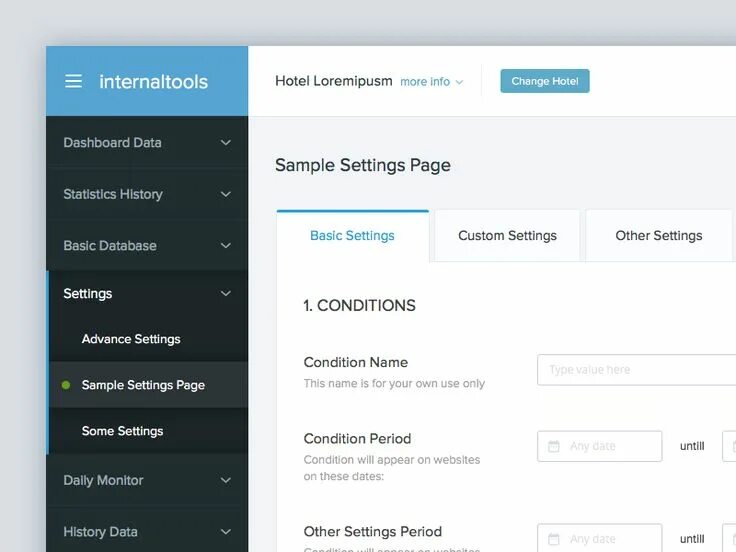Open Basic Database menu item
Image resolution: width=736 pixels, height=552 pixels.
pos(147,245)
